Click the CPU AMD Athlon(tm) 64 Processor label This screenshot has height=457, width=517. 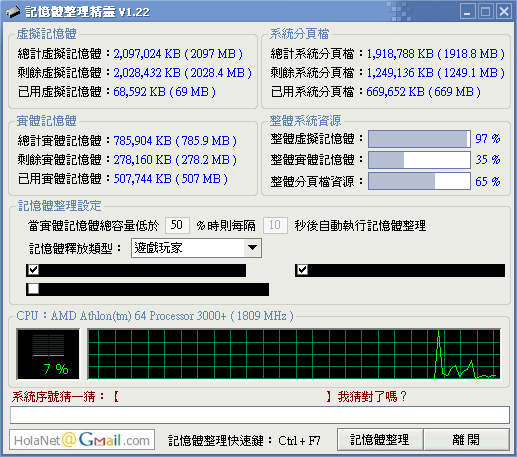pos(155,316)
